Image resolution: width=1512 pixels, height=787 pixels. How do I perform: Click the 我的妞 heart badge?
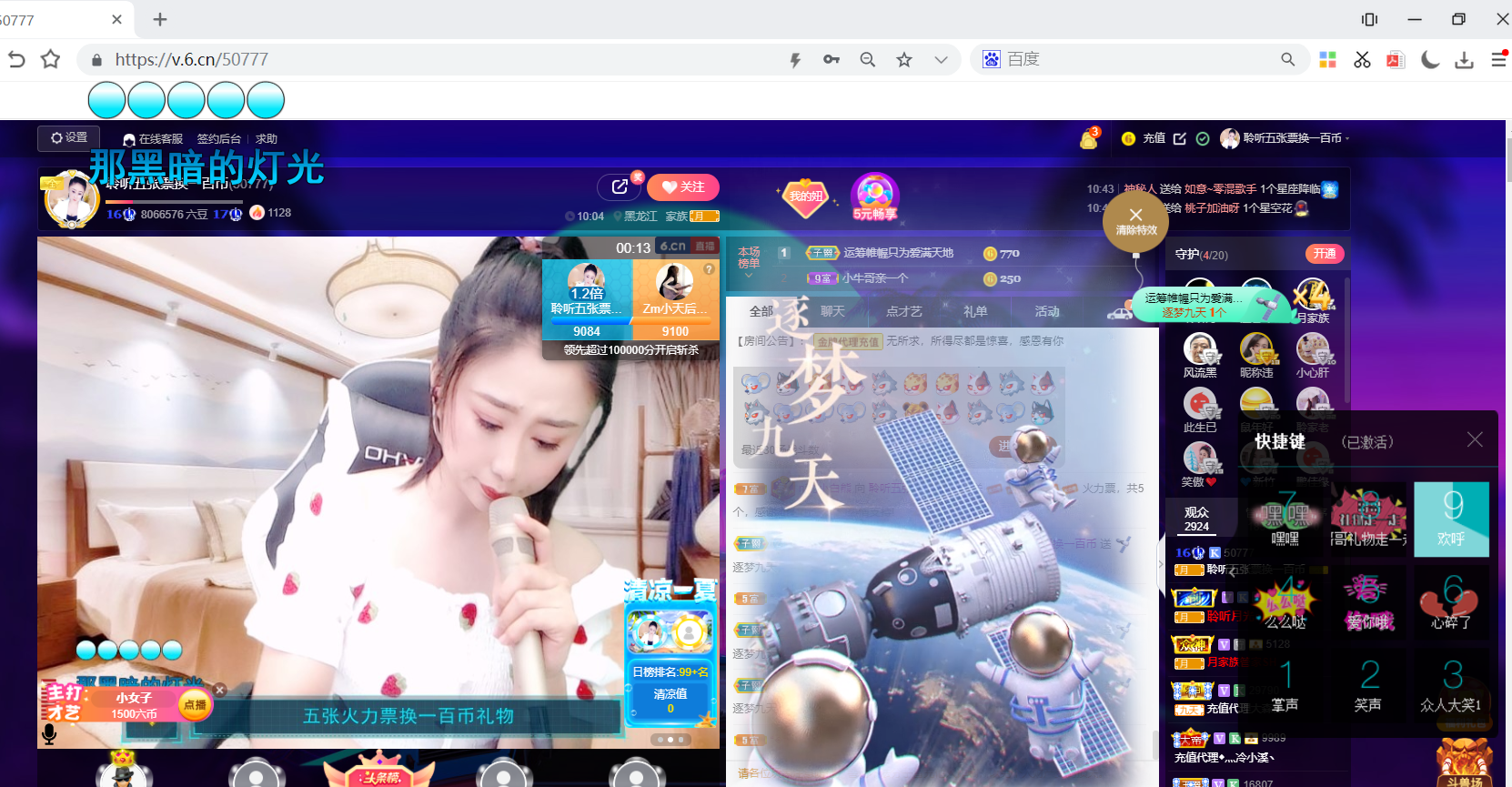point(806,197)
